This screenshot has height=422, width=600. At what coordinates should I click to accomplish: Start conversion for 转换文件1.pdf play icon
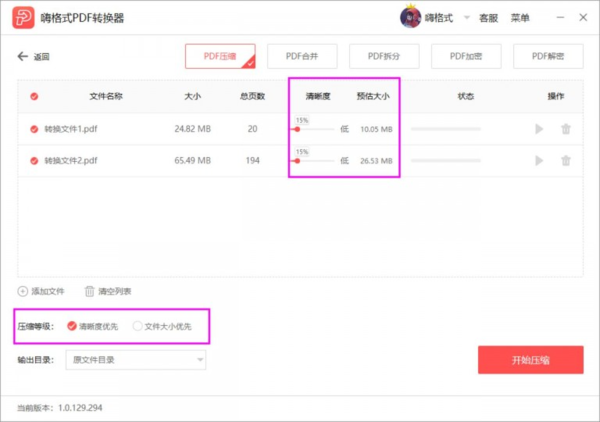coord(540,129)
